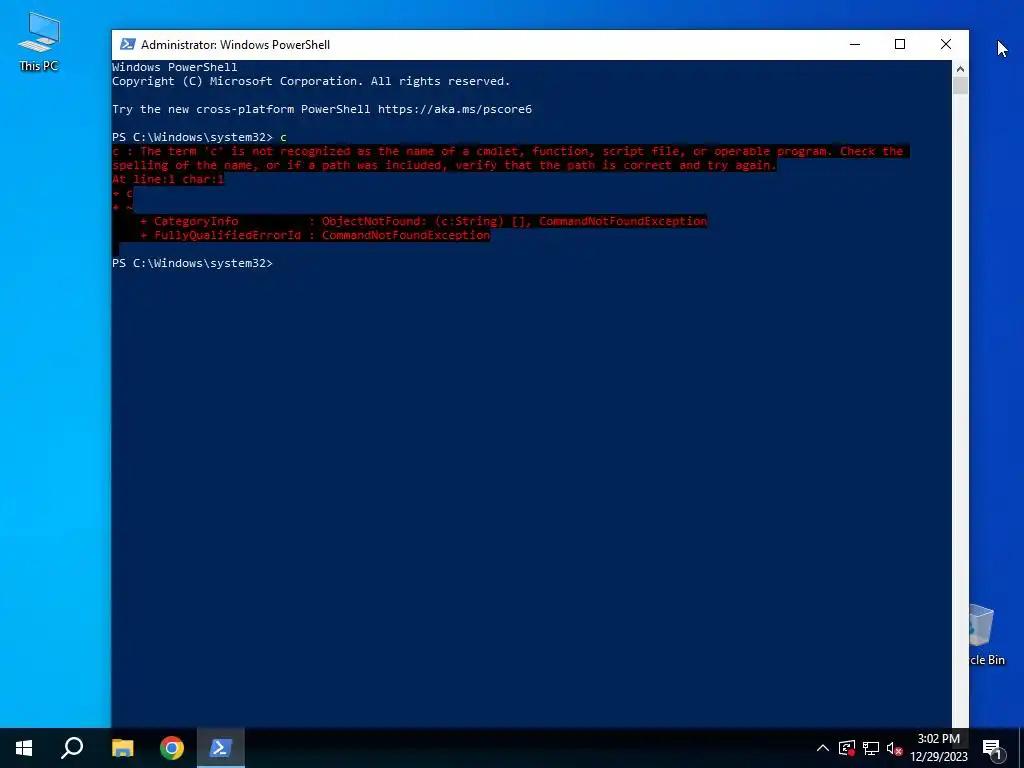Image resolution: width=1024 pixels, height=768 pixels.
Task: Open the This PC desktop icon
Action: tap(39, 42)
